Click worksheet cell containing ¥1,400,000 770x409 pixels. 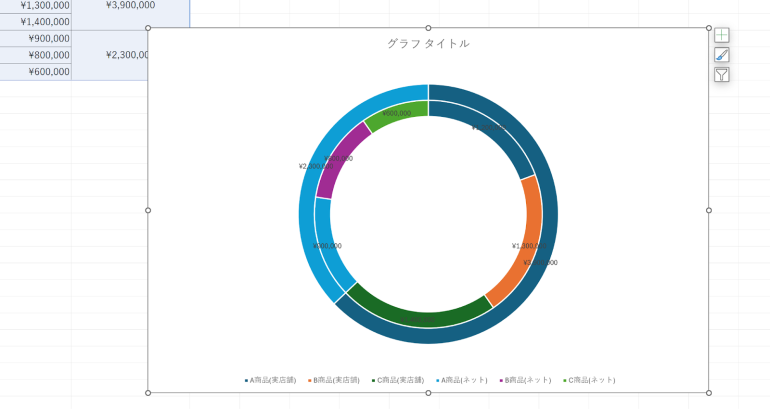click(36, 22)
